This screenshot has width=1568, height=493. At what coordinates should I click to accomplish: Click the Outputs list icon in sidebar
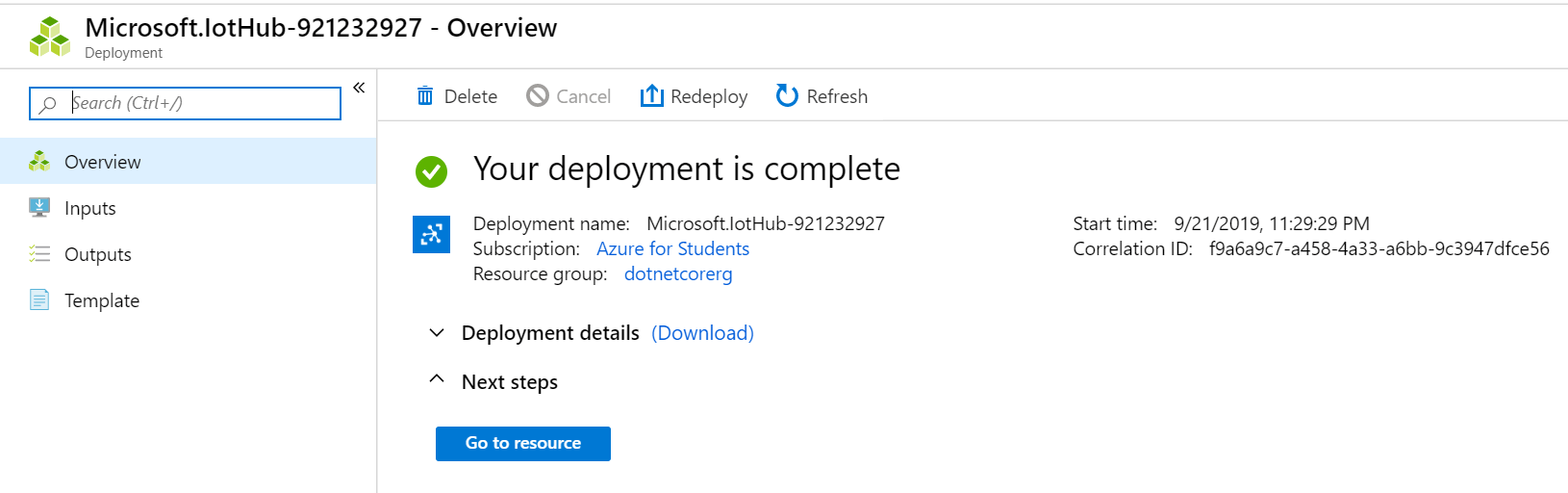click(x=39, y=254)
